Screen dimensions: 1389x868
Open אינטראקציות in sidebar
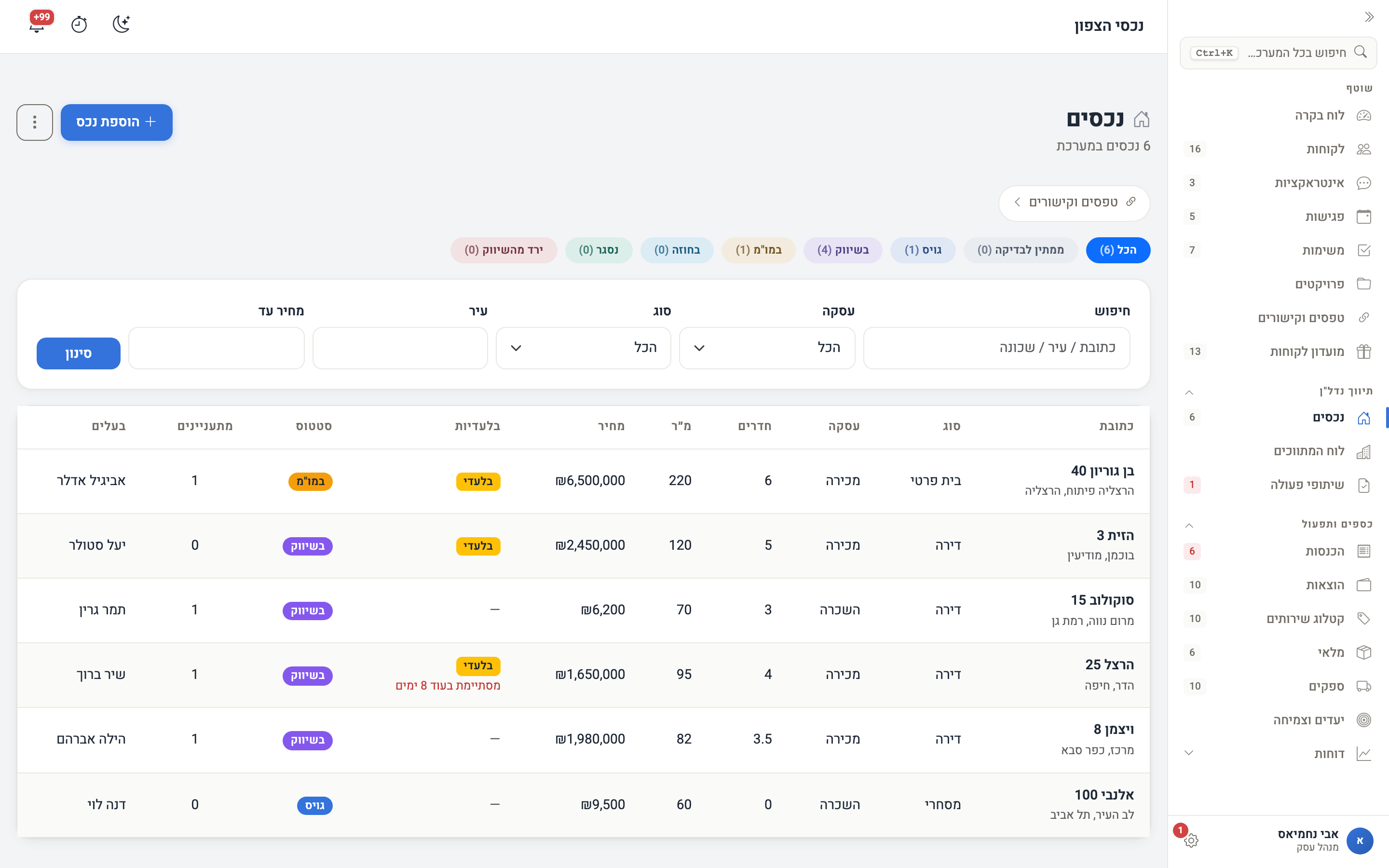coord(1278,183)
